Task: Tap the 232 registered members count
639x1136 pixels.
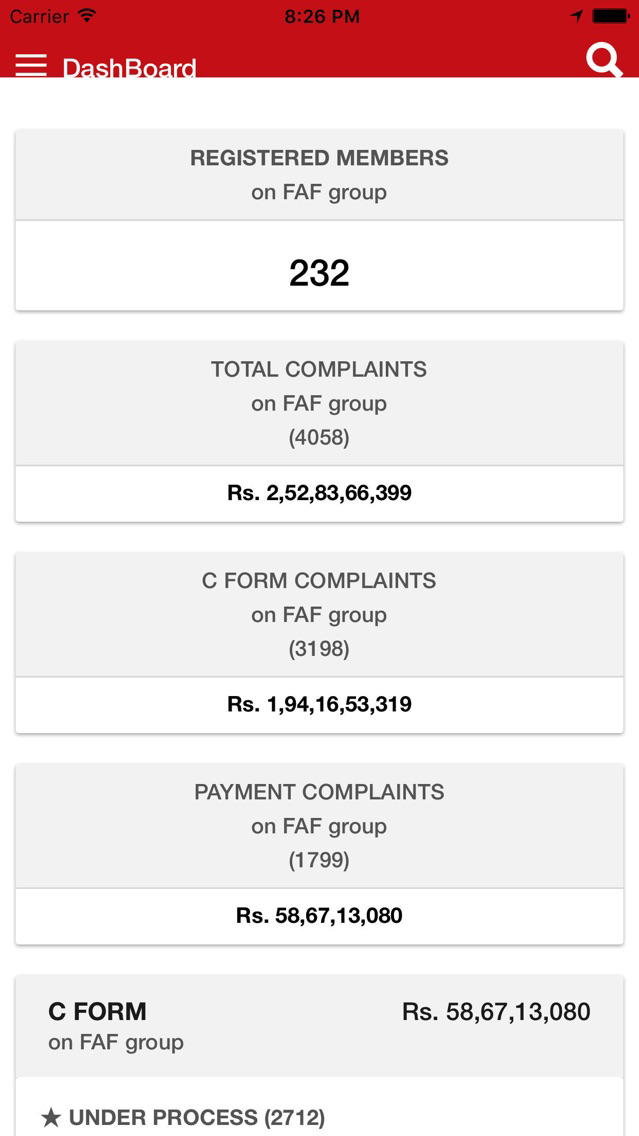Action: click(320, 273)
